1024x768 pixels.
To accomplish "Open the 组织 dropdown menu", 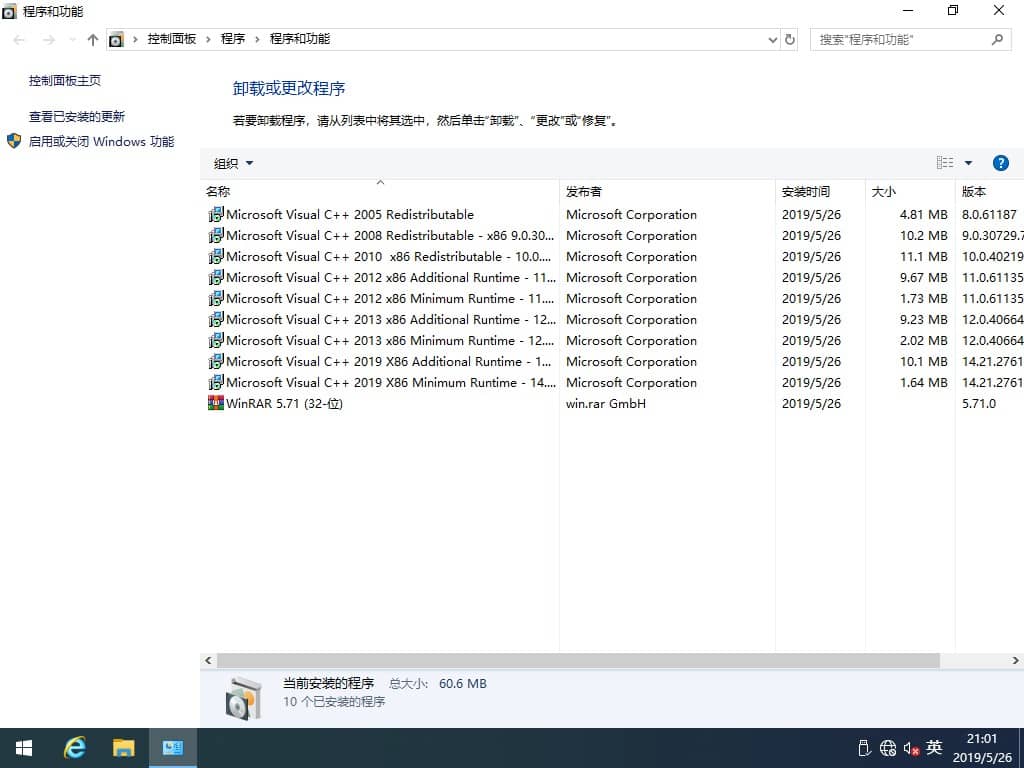I will pos(232,162).
